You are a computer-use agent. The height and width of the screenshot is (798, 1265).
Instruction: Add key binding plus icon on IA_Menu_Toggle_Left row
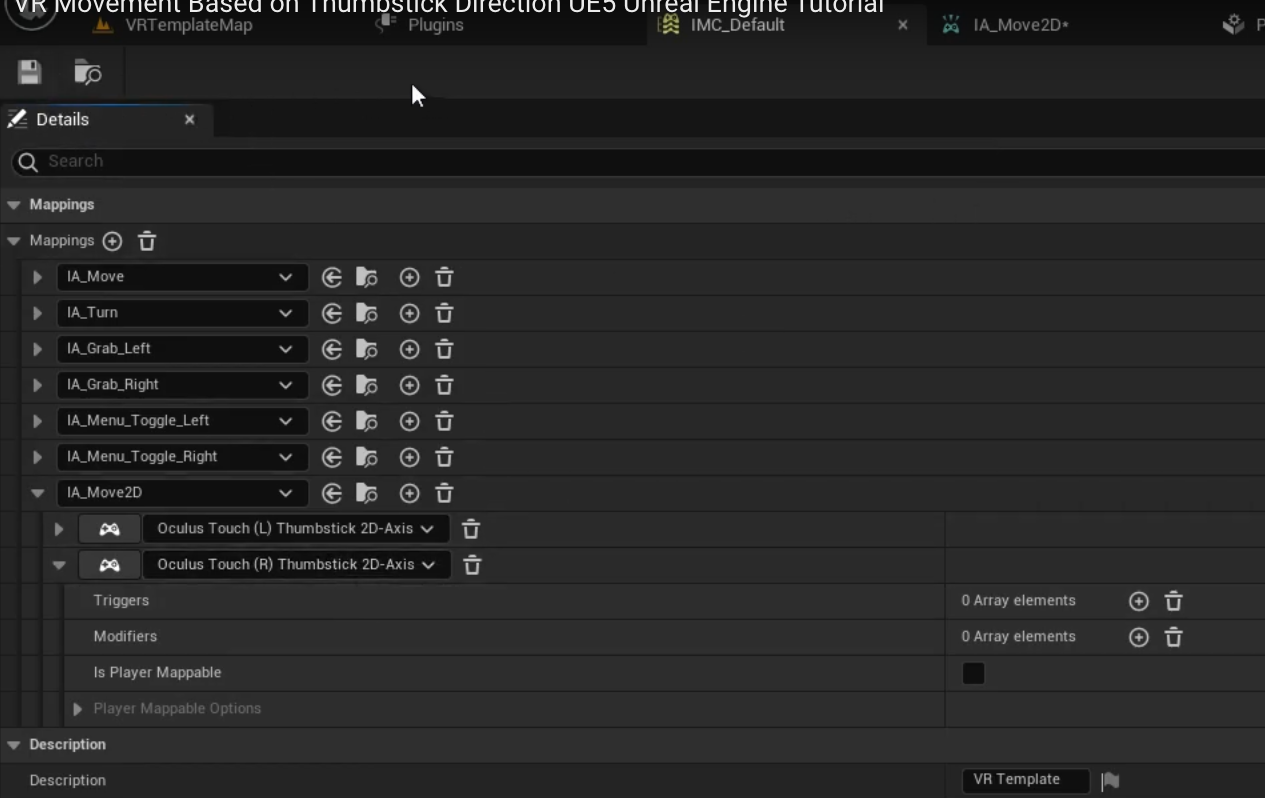(x=409, y=421)
